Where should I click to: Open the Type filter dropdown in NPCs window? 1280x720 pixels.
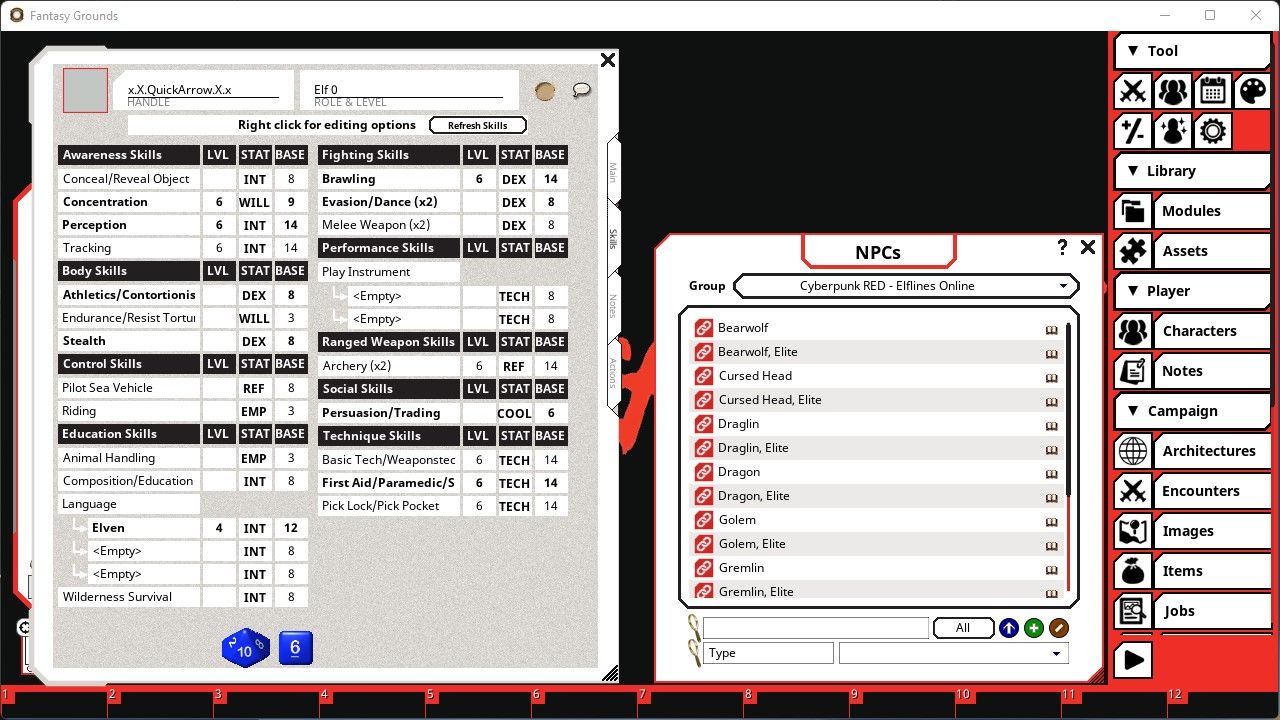coord(953,653)
